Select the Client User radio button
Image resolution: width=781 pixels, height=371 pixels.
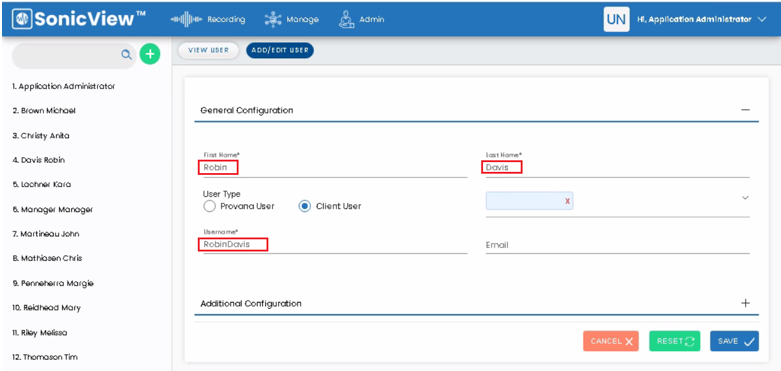point(305,206)
